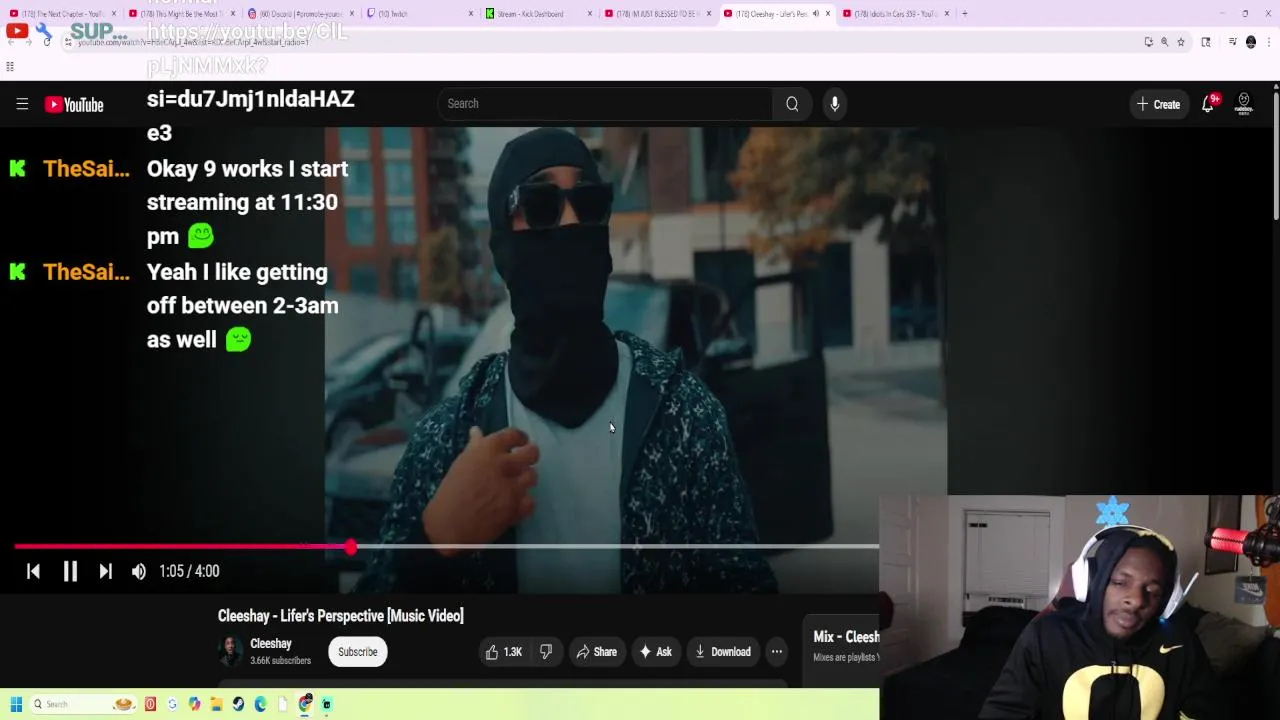
Task: Close the Cleeshay YouTube tab
Action: click(x=827, y=14)
